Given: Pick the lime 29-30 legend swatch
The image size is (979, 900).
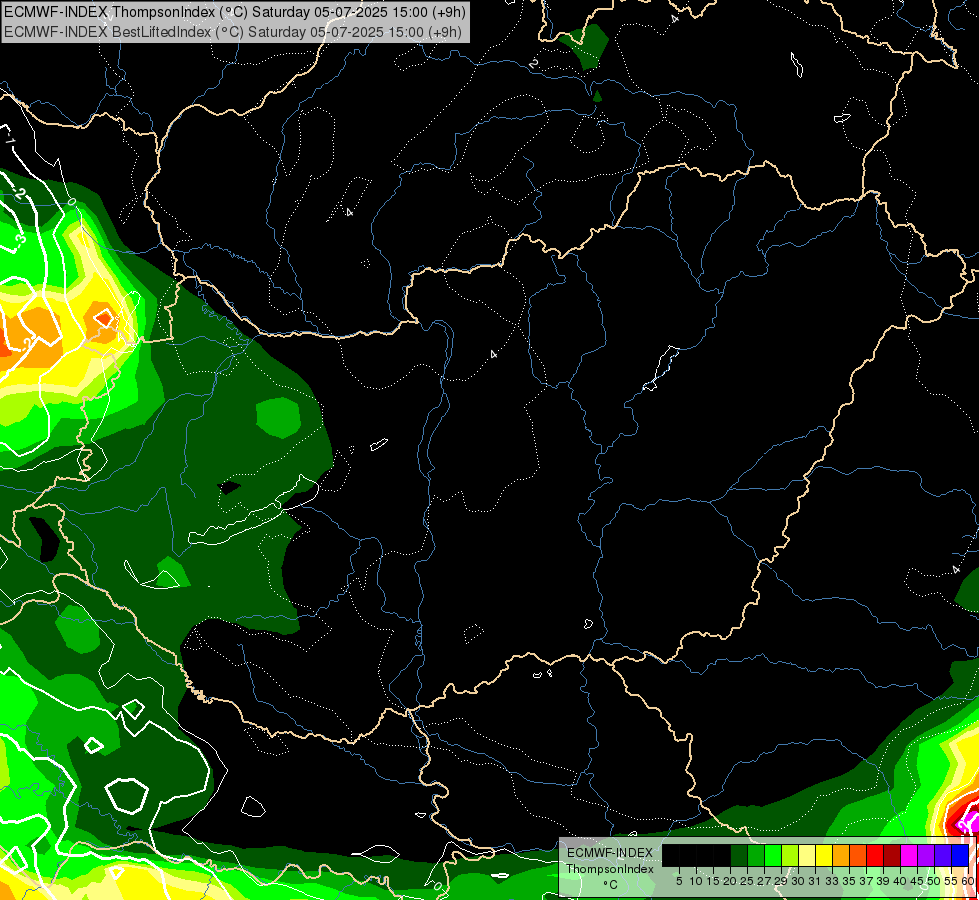Looking at the screenshot, I should [790, 855].
